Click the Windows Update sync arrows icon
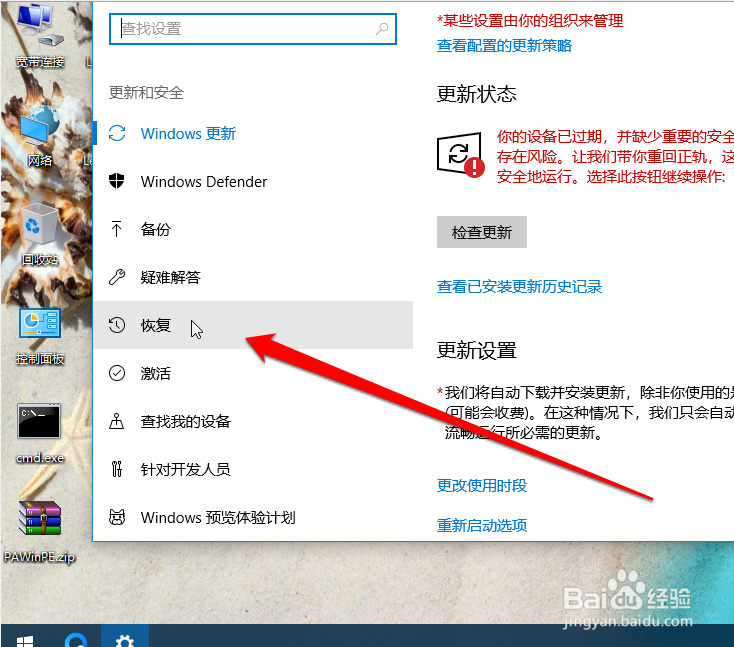 pyautogui.click(x=117, y=133)
